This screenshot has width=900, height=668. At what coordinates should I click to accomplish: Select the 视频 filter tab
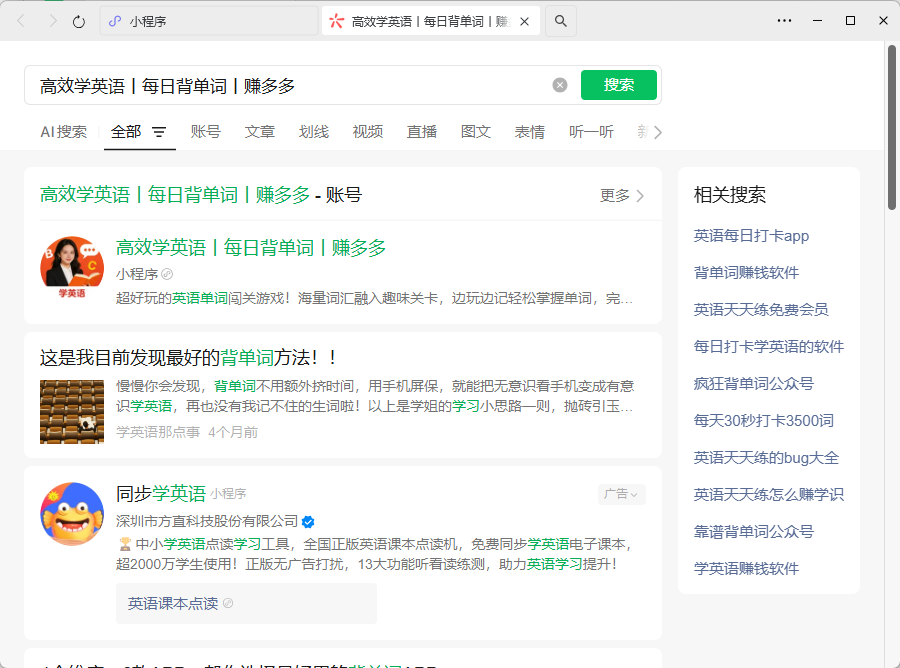[367, 132]
